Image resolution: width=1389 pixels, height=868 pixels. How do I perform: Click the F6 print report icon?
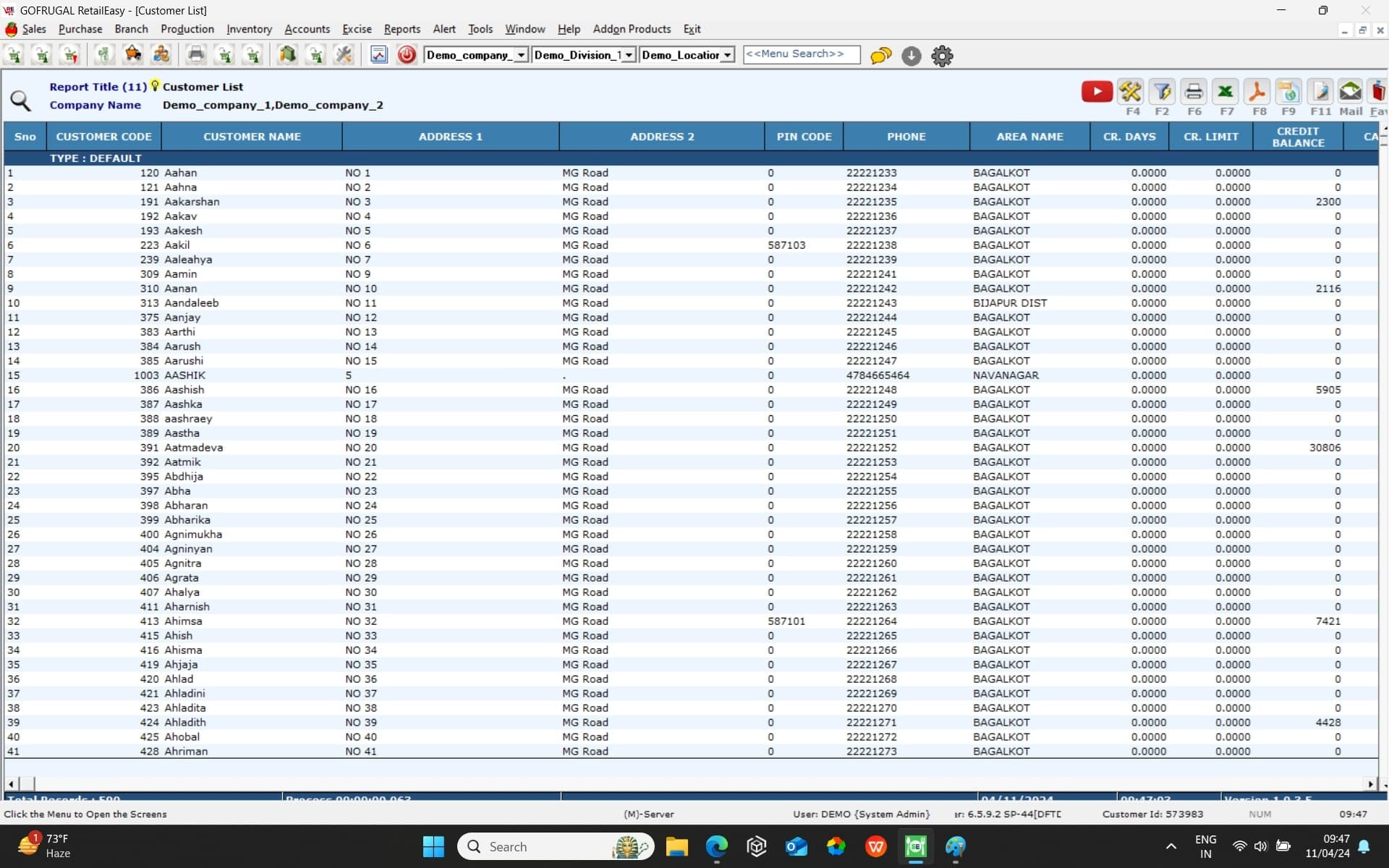click(1194, 92)
